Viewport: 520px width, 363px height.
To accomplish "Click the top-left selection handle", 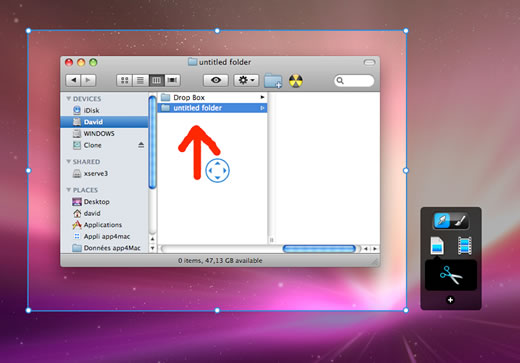I will (x=28, y=31).
